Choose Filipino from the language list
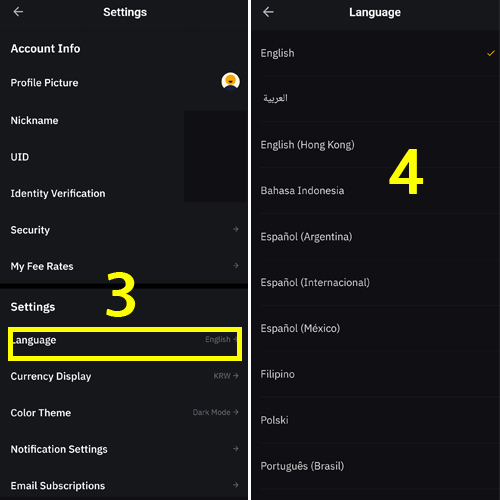This screenshot has height=500, width=500. [376, 374]
